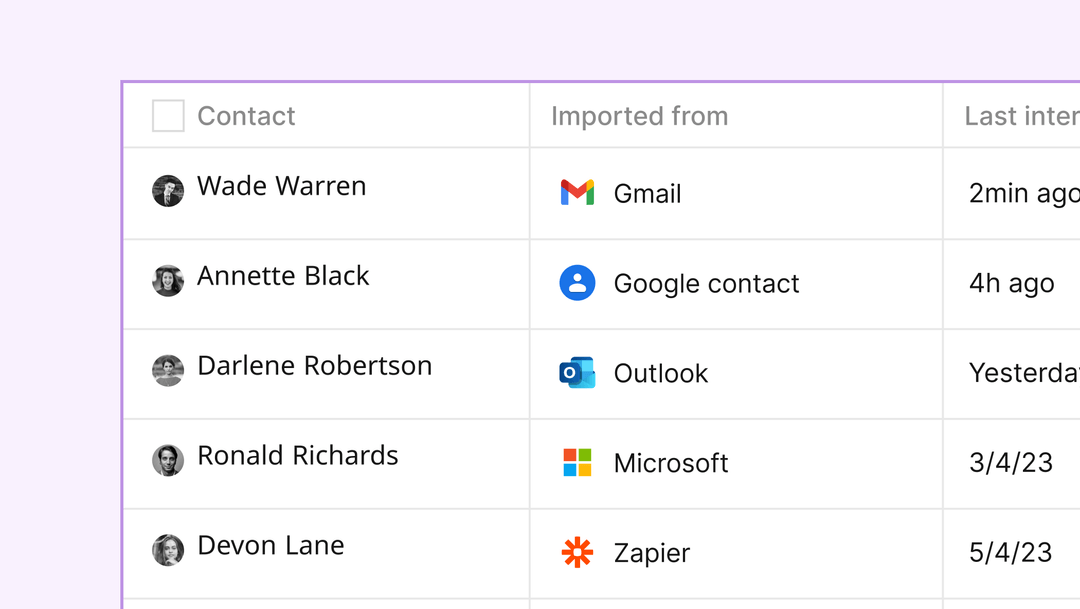Select the Darlene Robertson row checkbox area

click(x=168, y=369)
